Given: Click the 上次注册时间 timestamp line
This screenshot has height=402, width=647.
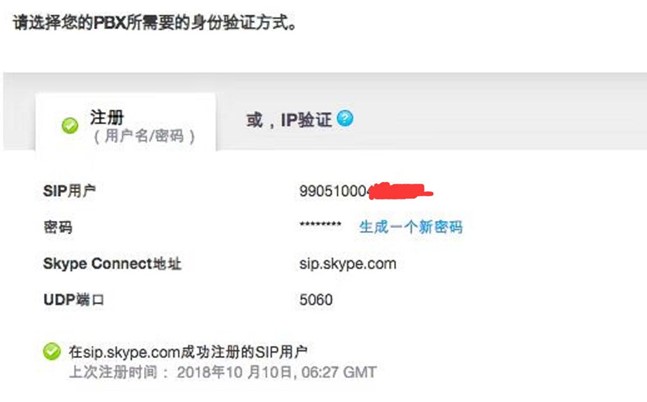Looking at the screenshot, I should coord(223,372).
